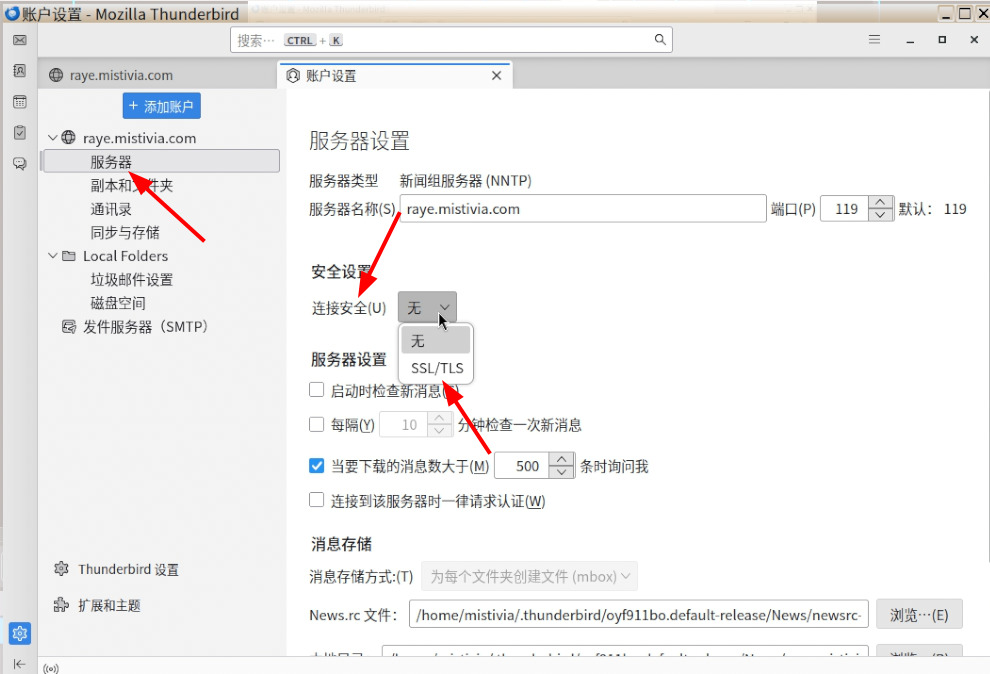Enable 每隔 minutes check checkbox
The image size is (990, 674).
coord(316,424)
